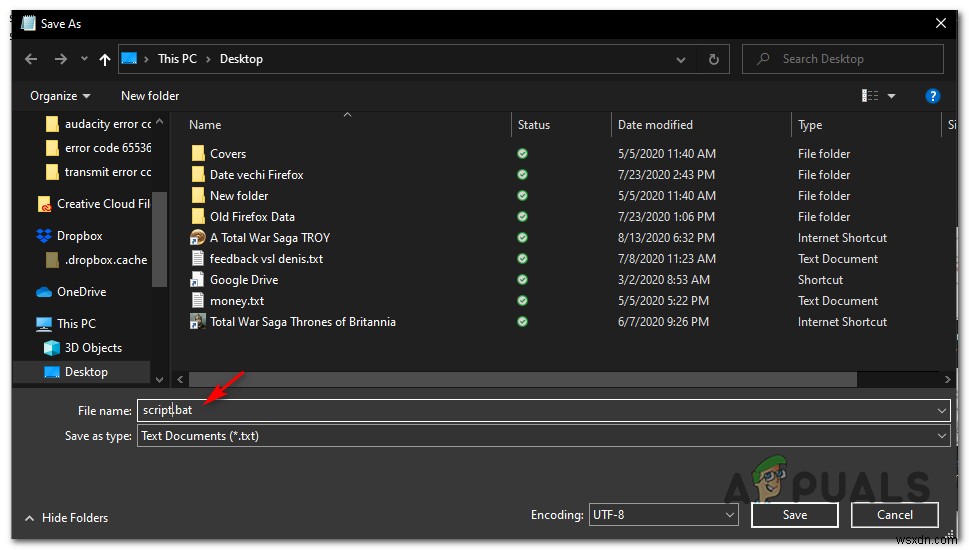Click the New folder item's folder icon
This screenshot has width=969, height=550.
coord(198,195)
